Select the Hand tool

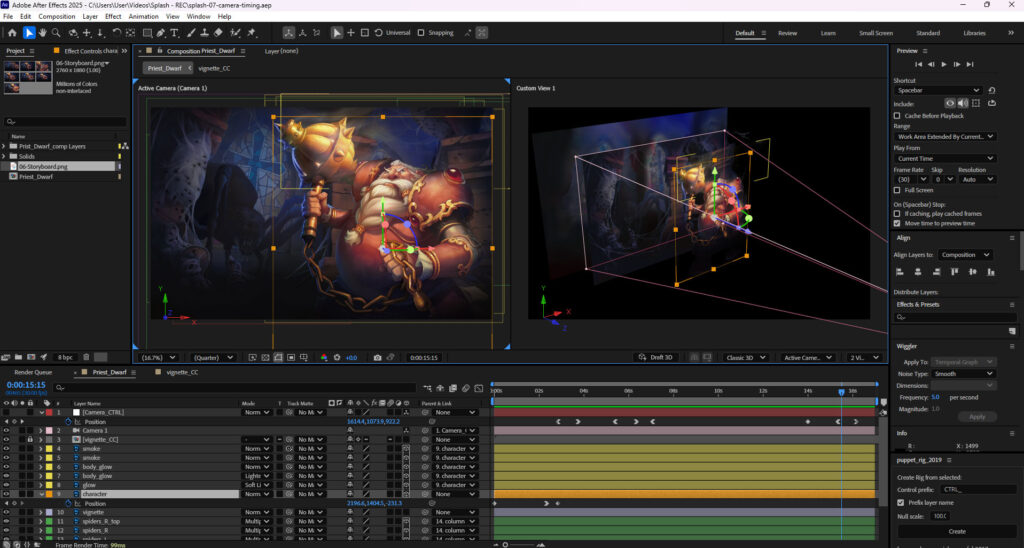42,33
